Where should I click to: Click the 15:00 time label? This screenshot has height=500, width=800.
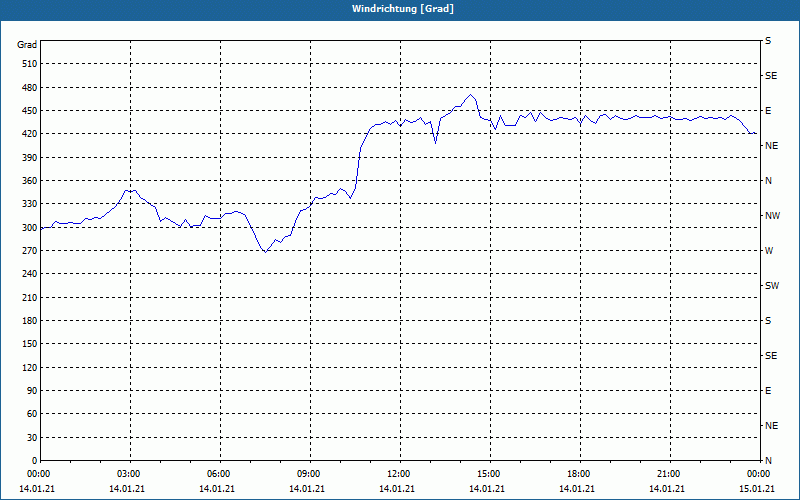pyautogui.click(x=489, y=474)
